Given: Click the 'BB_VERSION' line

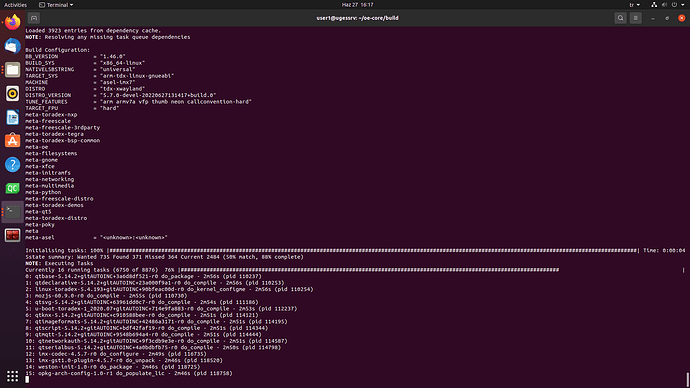Looking at the screenshot, I should [x=75, y=57].
